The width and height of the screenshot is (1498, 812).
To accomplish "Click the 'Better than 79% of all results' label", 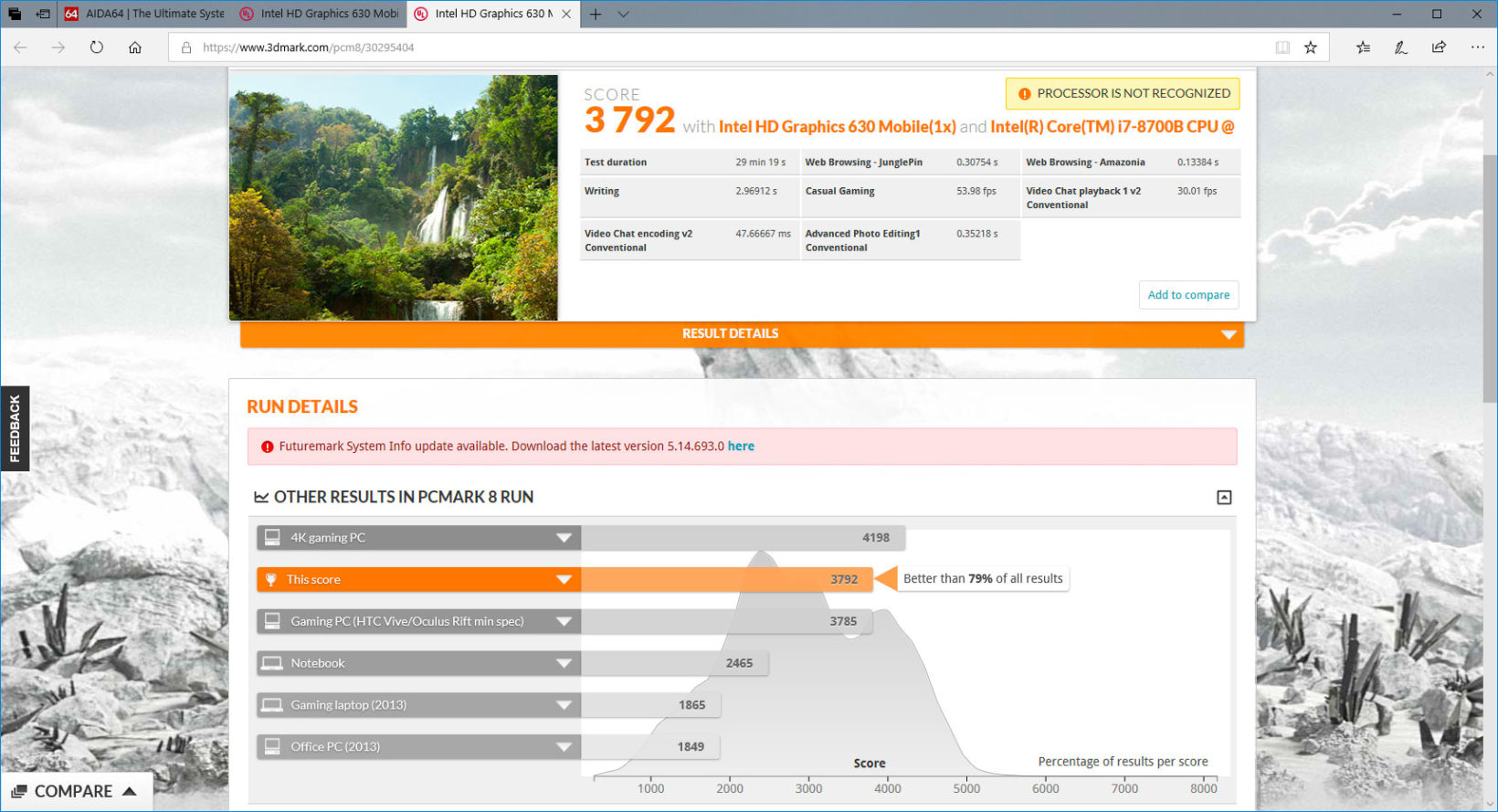I will [x=983, y=579].
